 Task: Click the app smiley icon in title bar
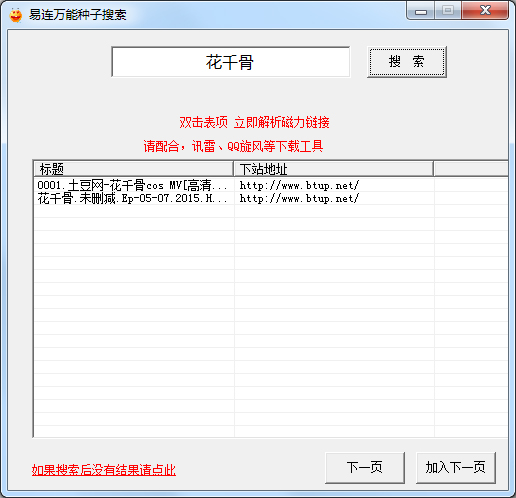pyautogui.click(x=15, y=15)
